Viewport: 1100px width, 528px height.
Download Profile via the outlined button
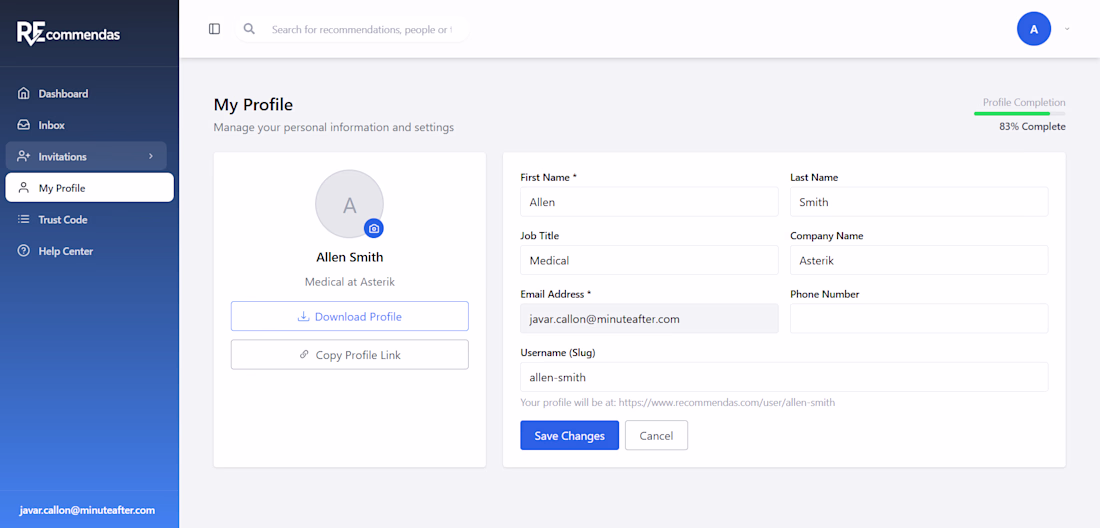(x=349, y=316)
